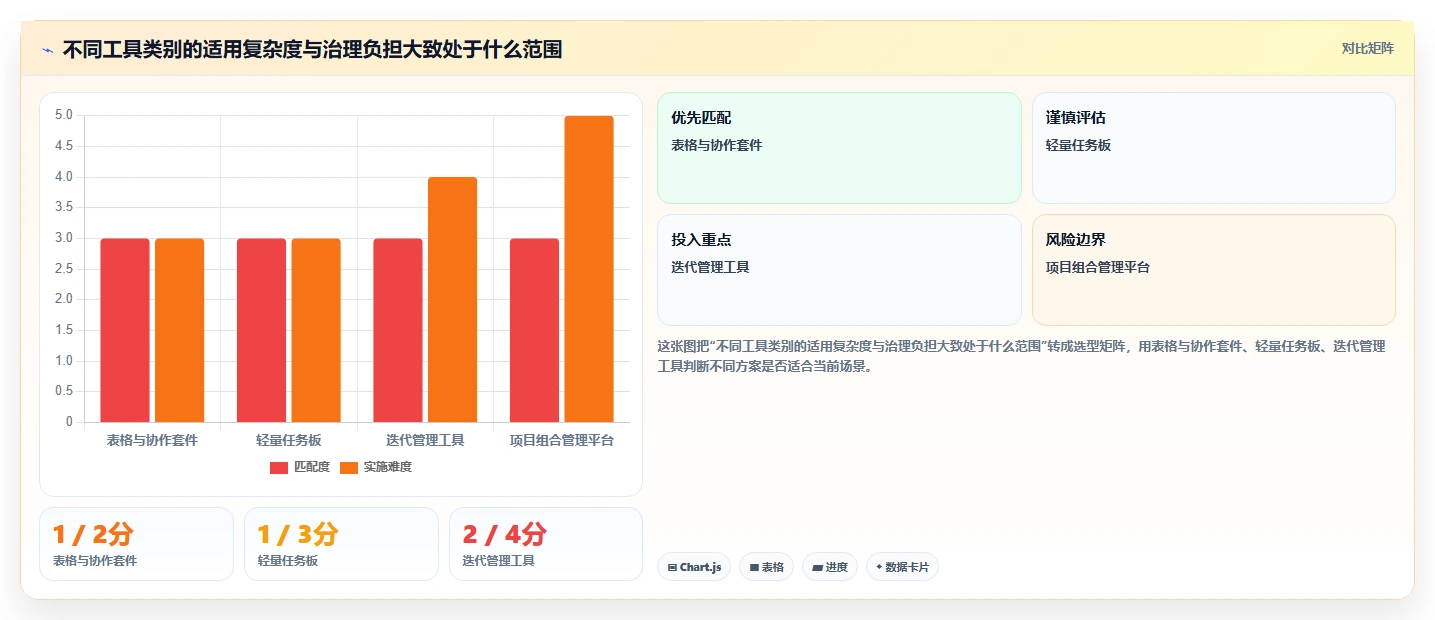Click orange 实施难度 bar for 轻量任务板
This screenshot has height=620, width=1435.
tap(316, 330)
